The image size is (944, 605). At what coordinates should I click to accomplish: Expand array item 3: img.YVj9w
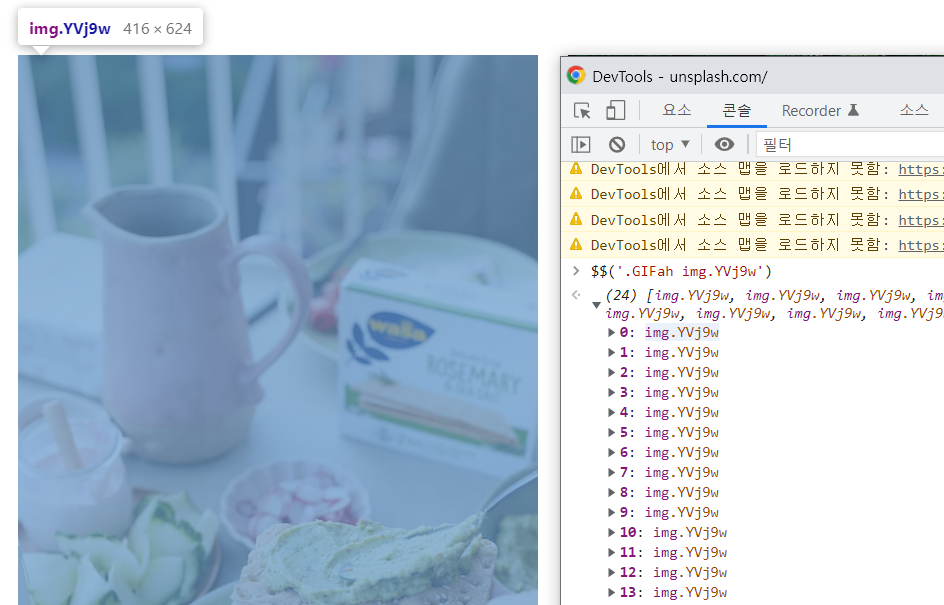point(611,392)
